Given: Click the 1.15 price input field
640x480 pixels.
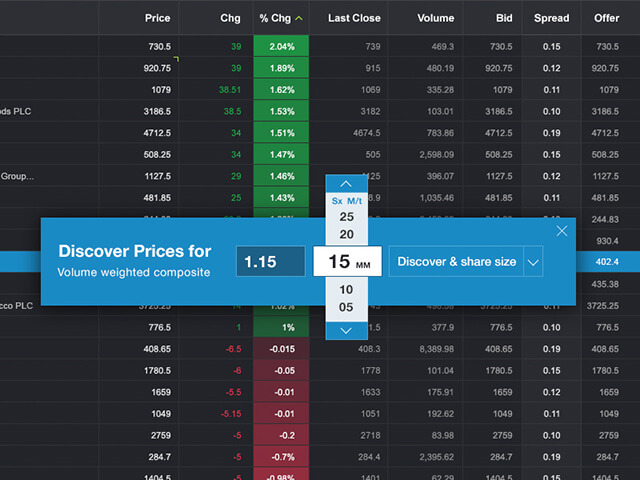Looking at the screenshot, I should point(271,262).
